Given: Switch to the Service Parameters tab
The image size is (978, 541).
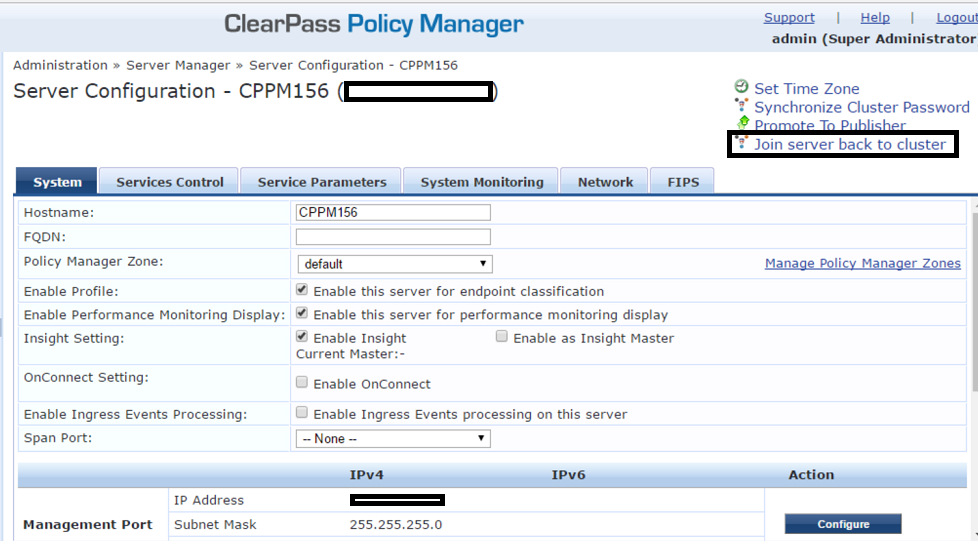Looking at the screenshot, I should coord(322,182).
